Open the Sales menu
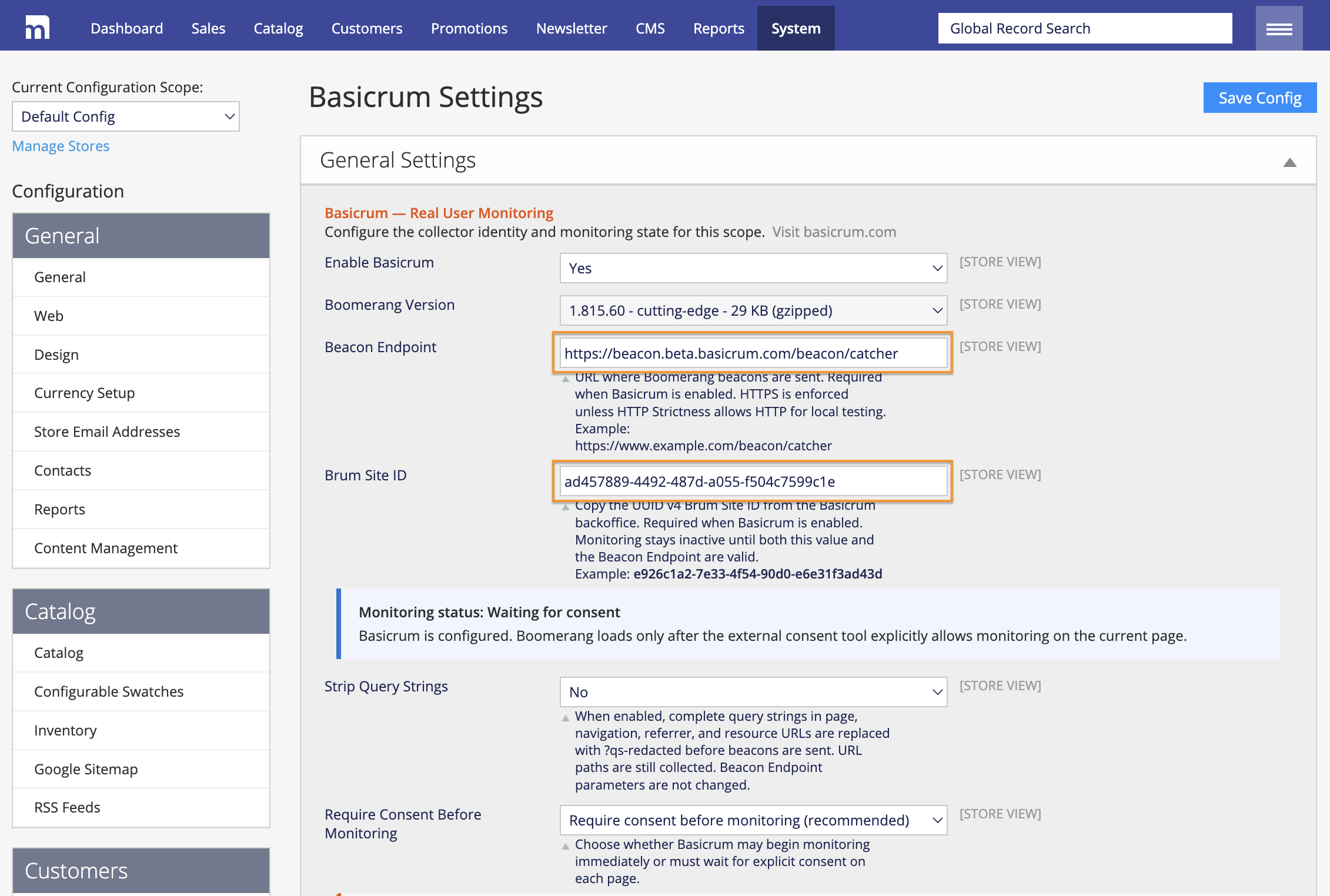1330x896 pixels. coord(208,28)
